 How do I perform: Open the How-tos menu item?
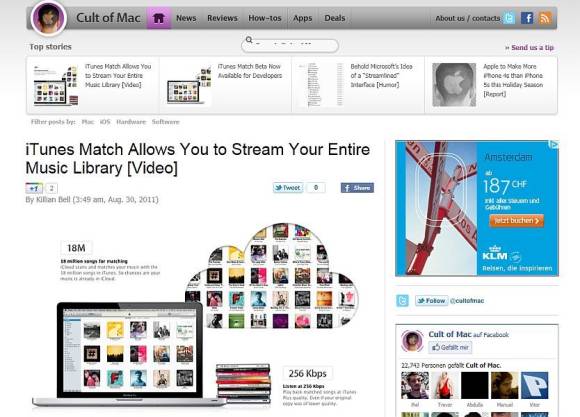[x=265, y=18]
